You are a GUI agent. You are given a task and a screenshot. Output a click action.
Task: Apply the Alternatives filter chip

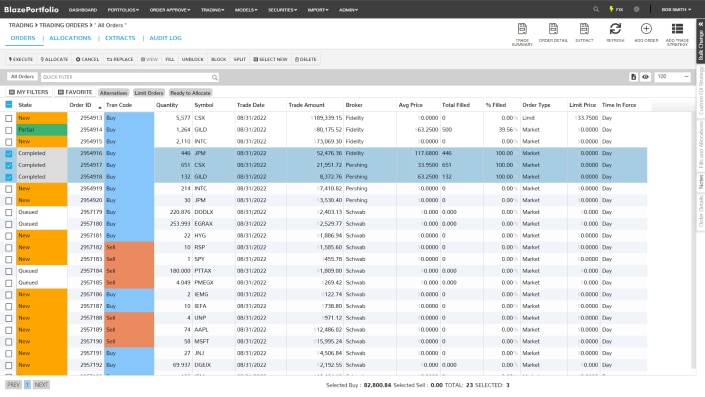pyautogui.click(x=113, y=93)
